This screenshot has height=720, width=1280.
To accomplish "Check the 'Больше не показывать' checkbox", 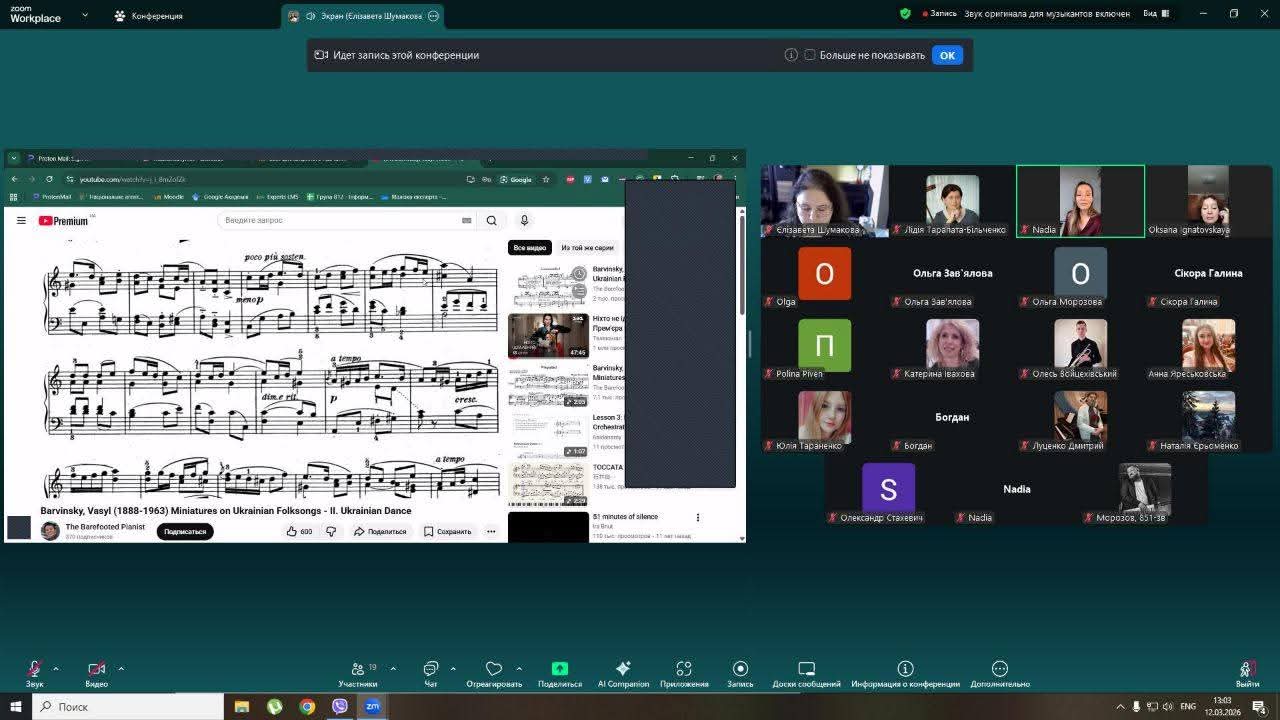I will (810, 55).
